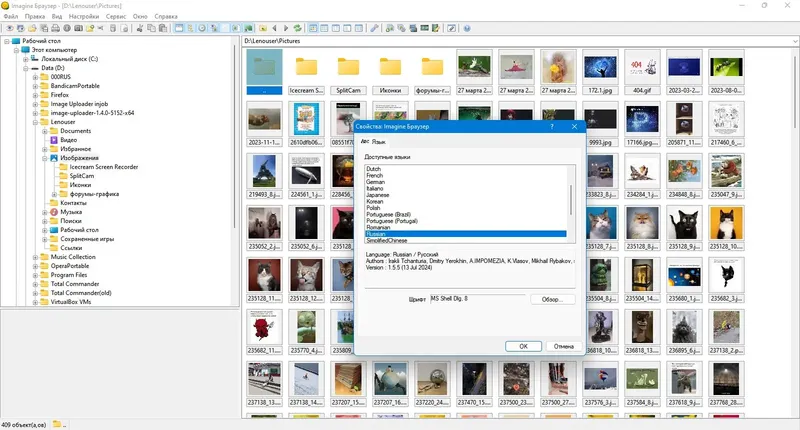The image size is (800, 430).
Task: Open the Правка menu
Action: click(x=35, y=16)
